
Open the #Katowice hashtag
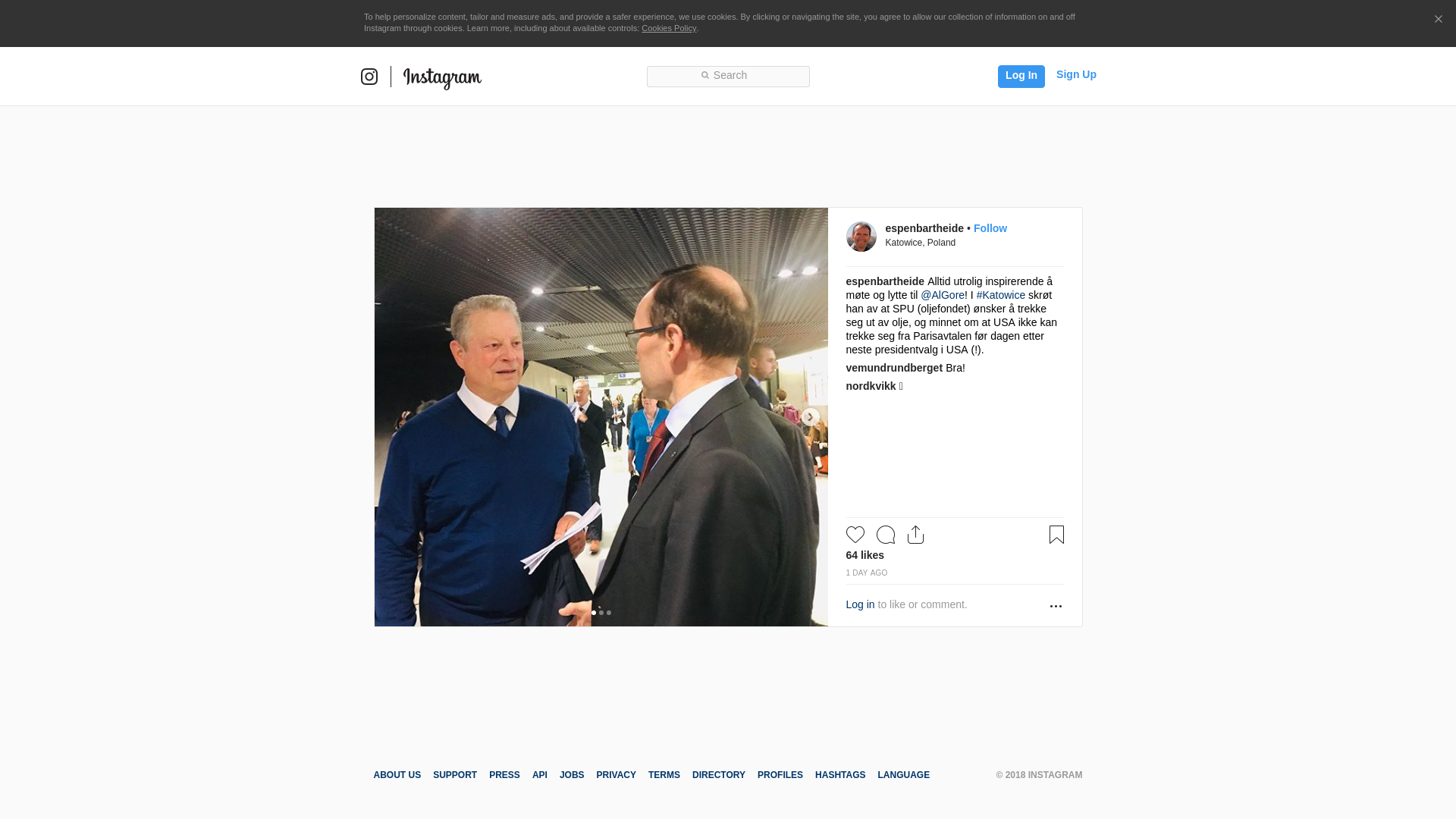coord(1001,295)
